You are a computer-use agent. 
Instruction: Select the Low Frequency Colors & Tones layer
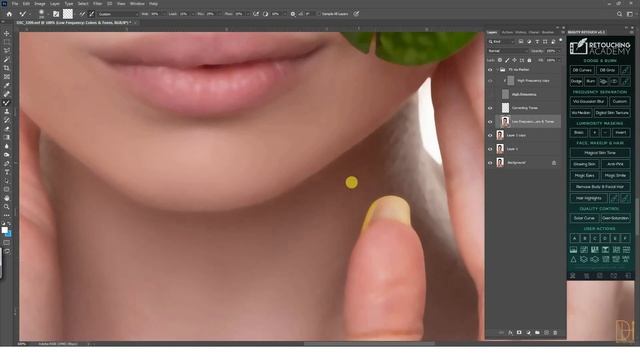[529, 122]
